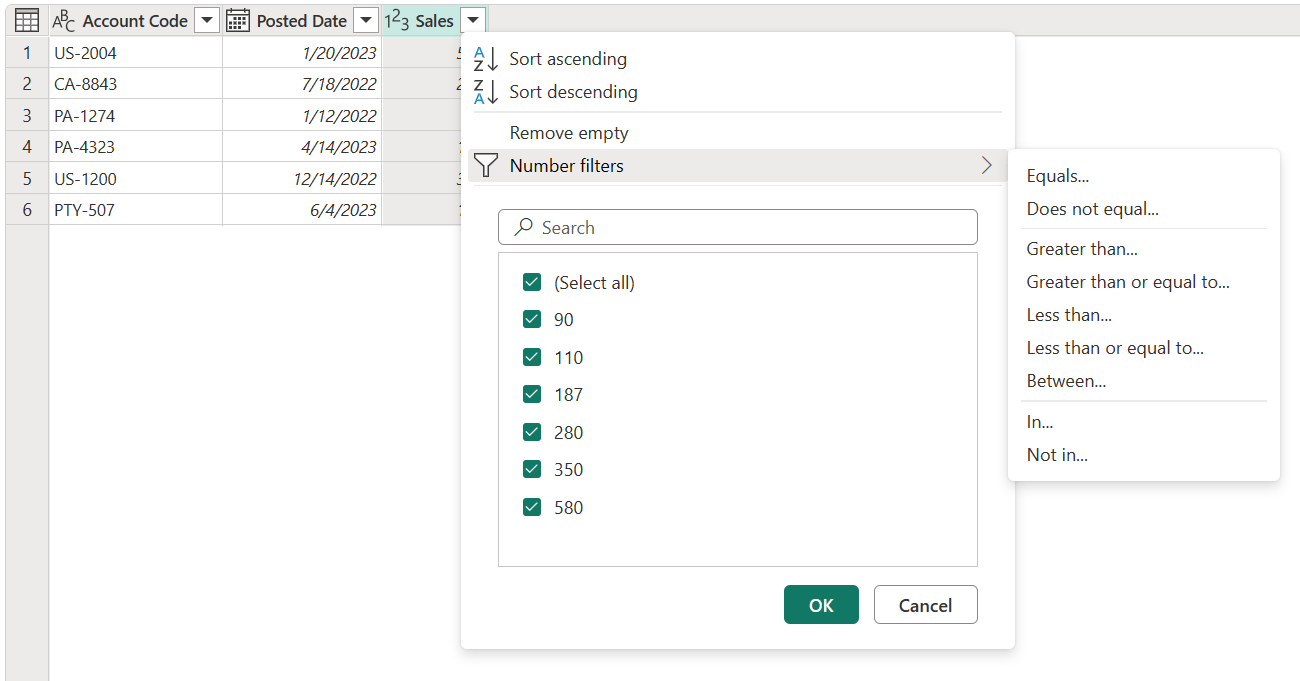Click the ZA sort descending icon
This screenshot has width=1300, height=681.
tap(483, 91)
